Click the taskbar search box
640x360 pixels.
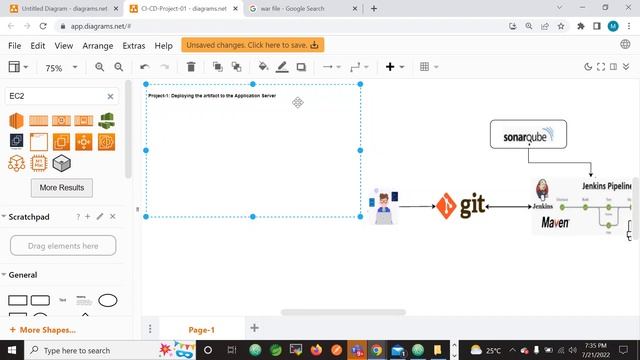click(110, 350)
